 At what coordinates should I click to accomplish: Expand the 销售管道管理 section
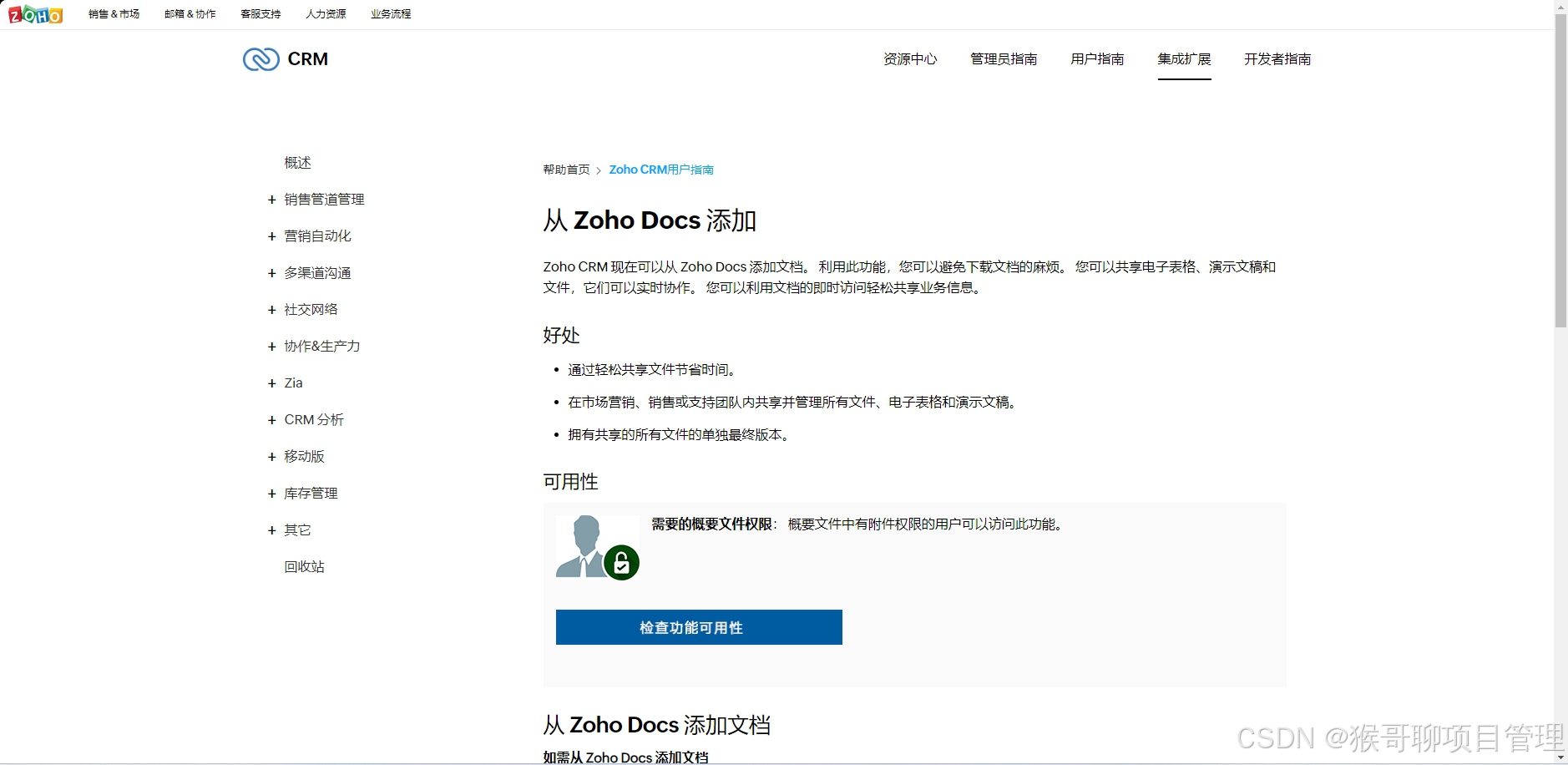point(271,200)
